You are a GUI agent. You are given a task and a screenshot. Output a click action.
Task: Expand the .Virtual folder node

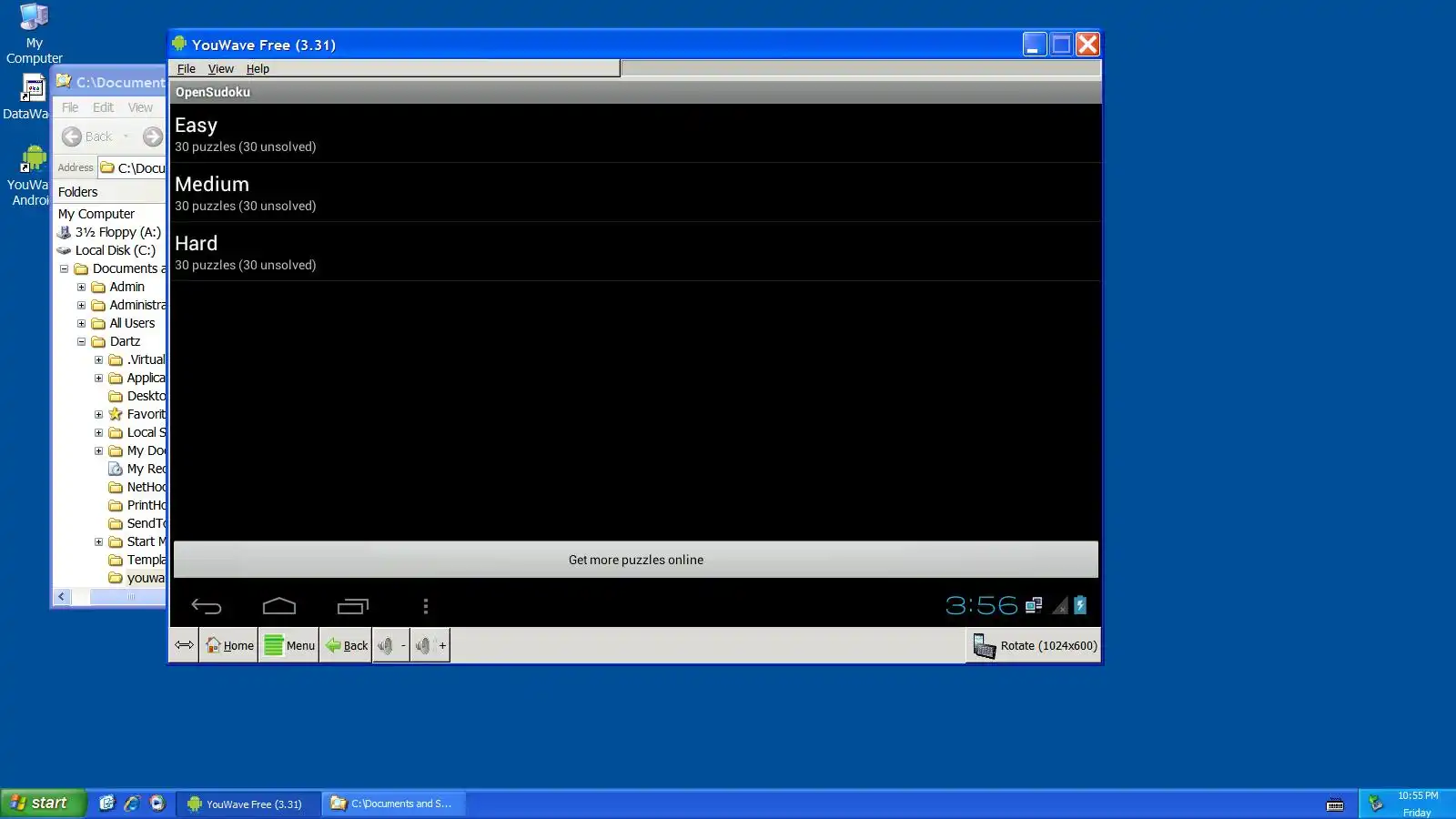coord(98,359)
